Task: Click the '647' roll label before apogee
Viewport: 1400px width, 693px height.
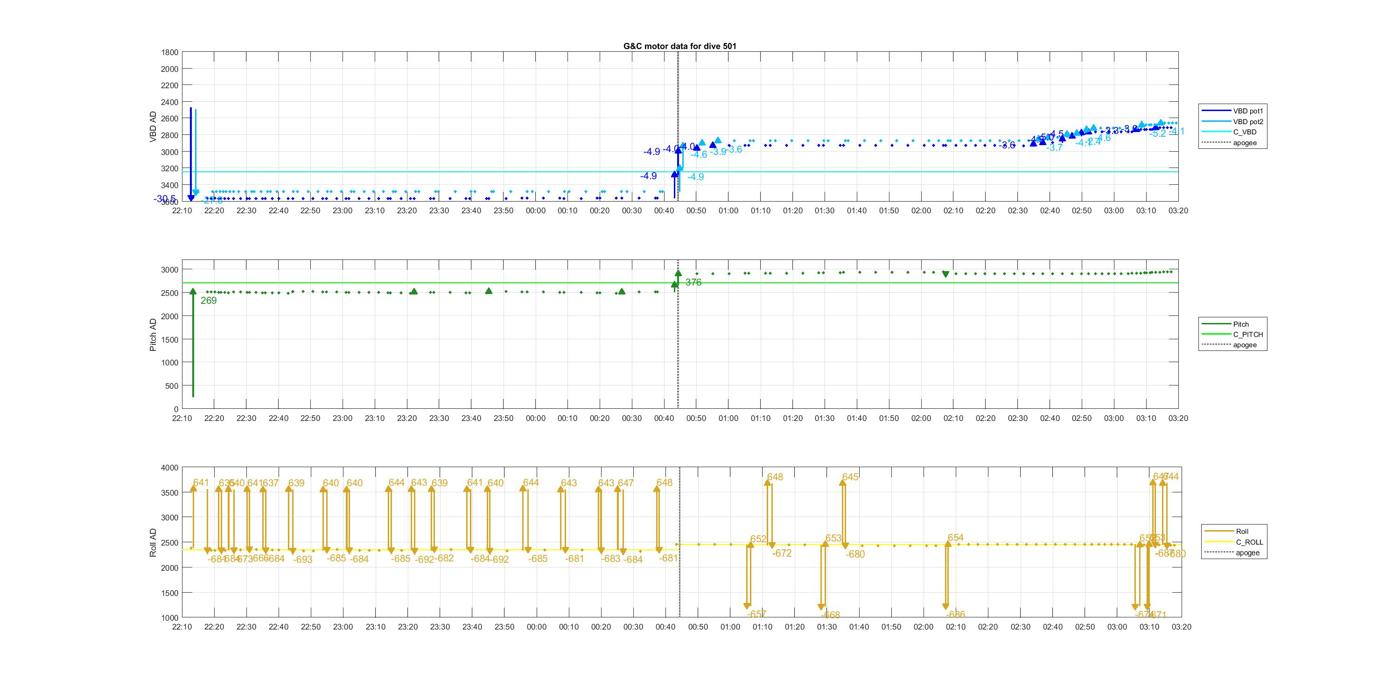Action: click(x=626, y=483)
